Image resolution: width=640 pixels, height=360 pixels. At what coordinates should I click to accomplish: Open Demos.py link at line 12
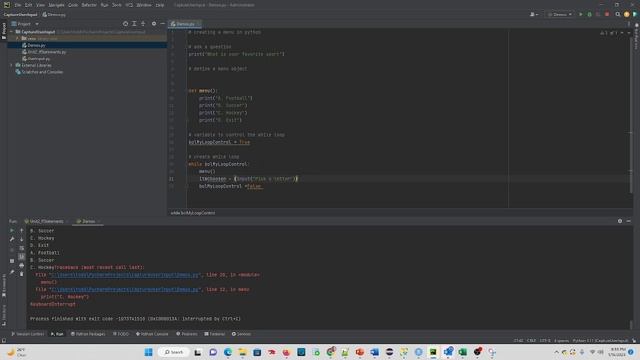(x=125, y=289)
